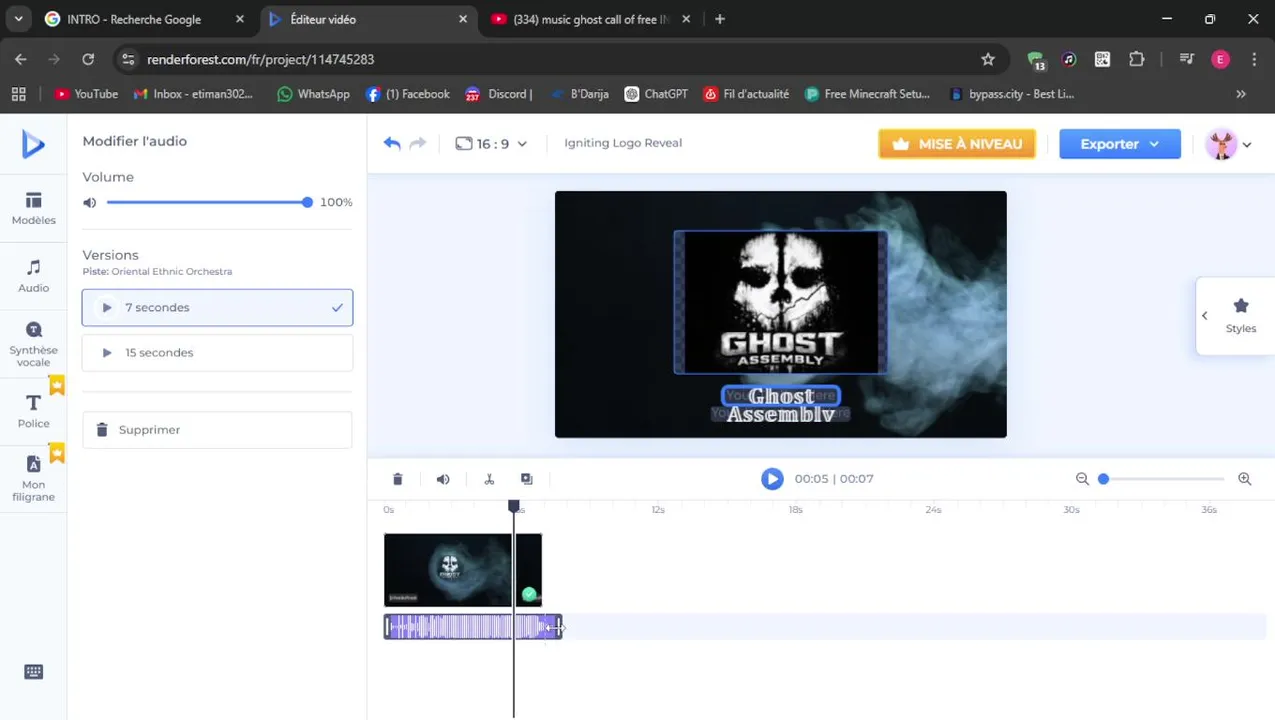
Task: Open the WhatsApp bookmark
Action: coord(313,94)
